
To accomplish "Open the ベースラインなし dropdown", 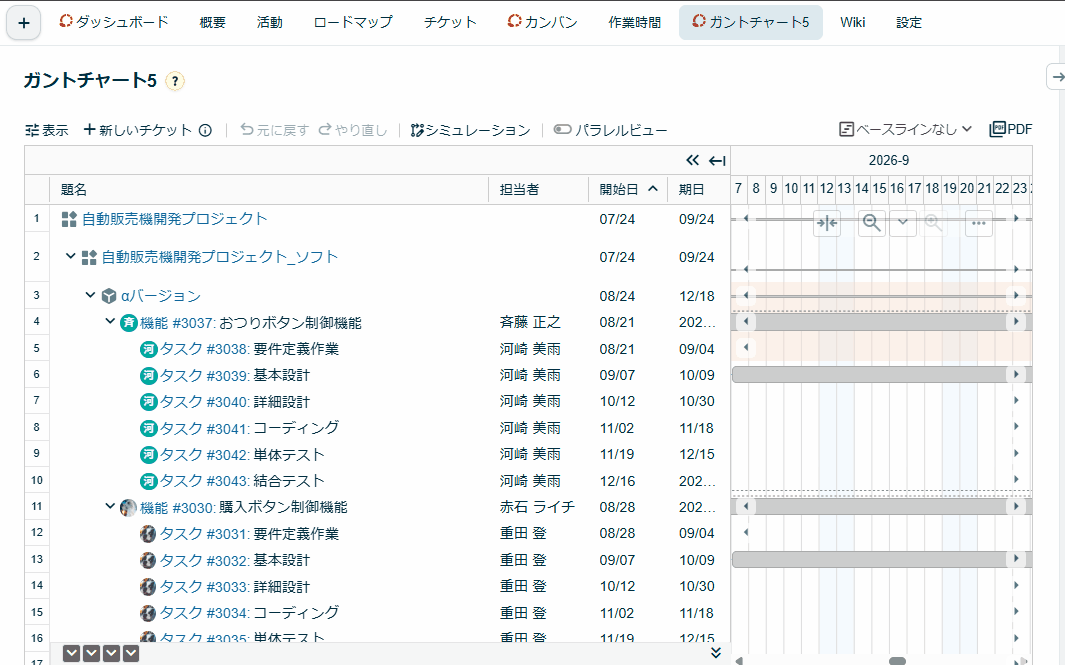I will 905,129.
